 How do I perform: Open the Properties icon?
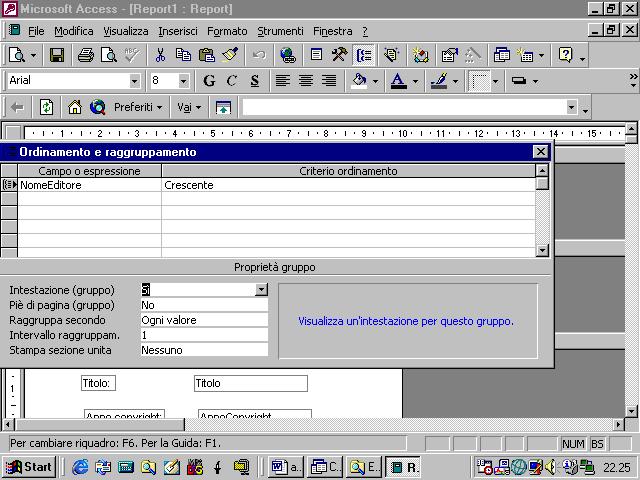[449, 55]
